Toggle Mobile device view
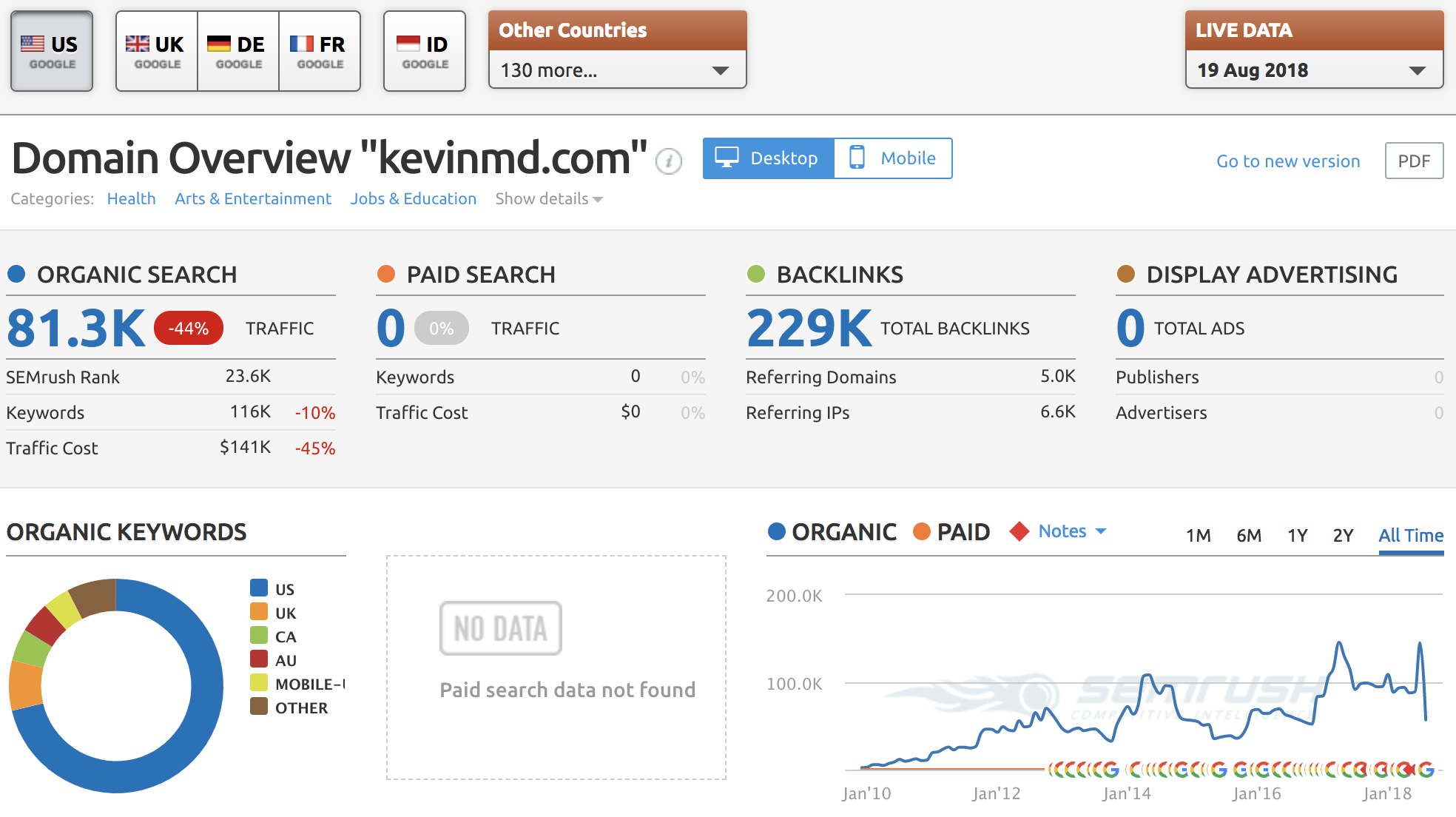The height and width of the screenshot is (817, 1456). 893,158
